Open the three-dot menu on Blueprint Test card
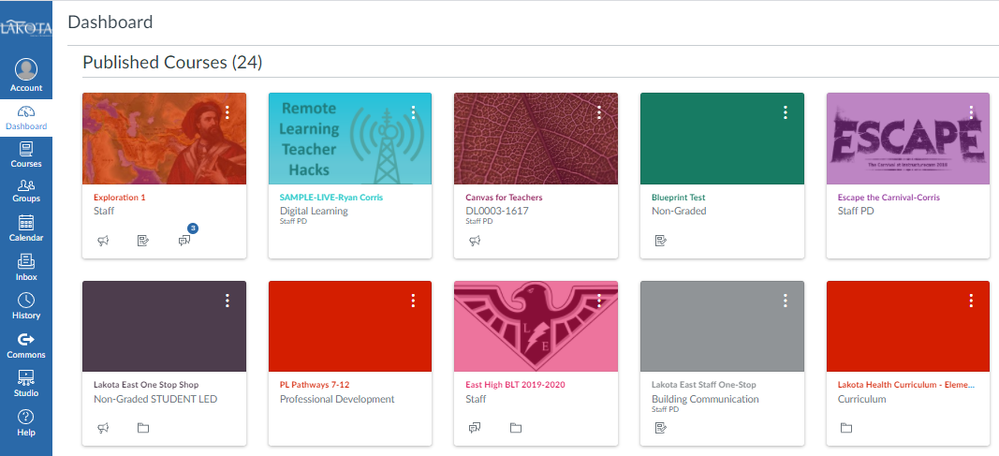The image size is (999, 456). [785, 113]
